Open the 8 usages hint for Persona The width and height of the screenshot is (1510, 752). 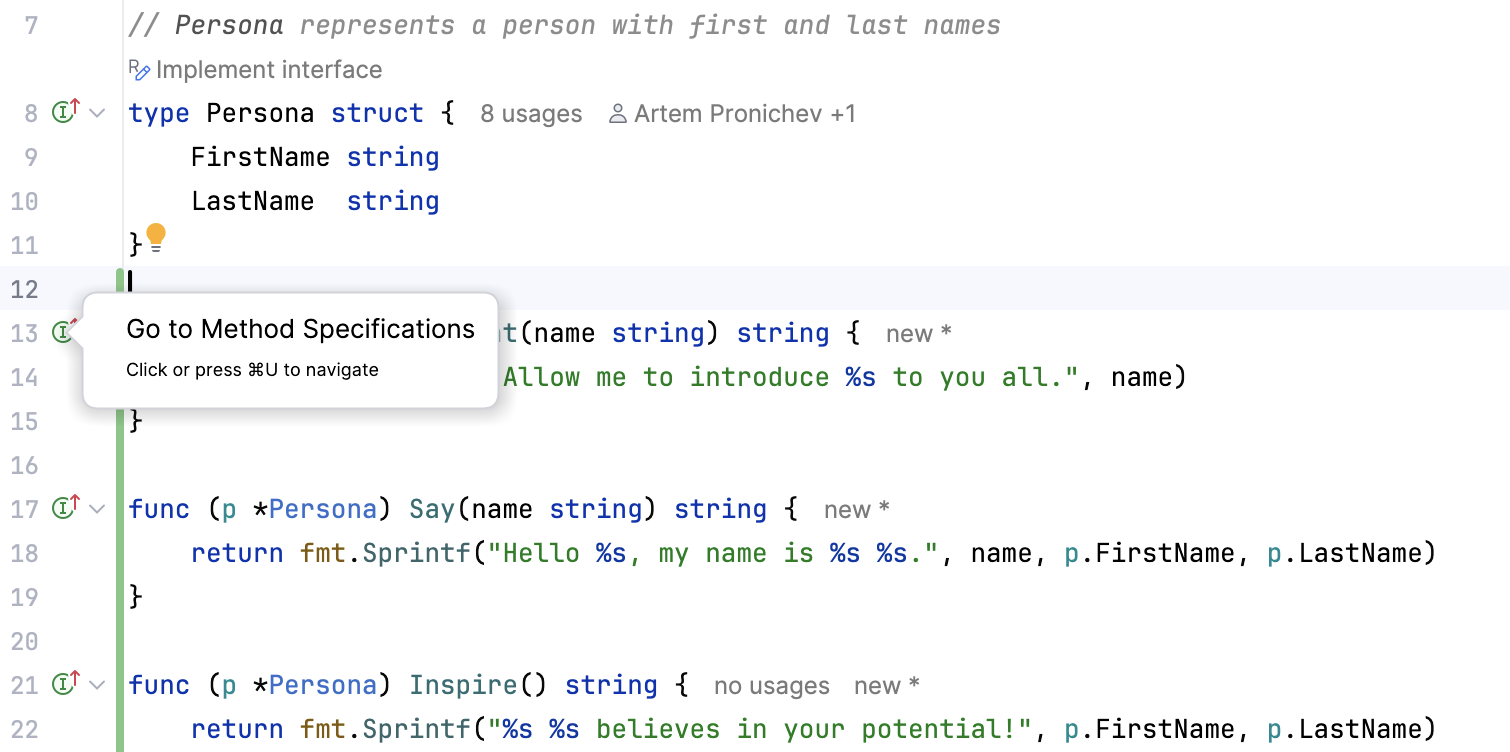pyautogui.click(x=531, y=114)
